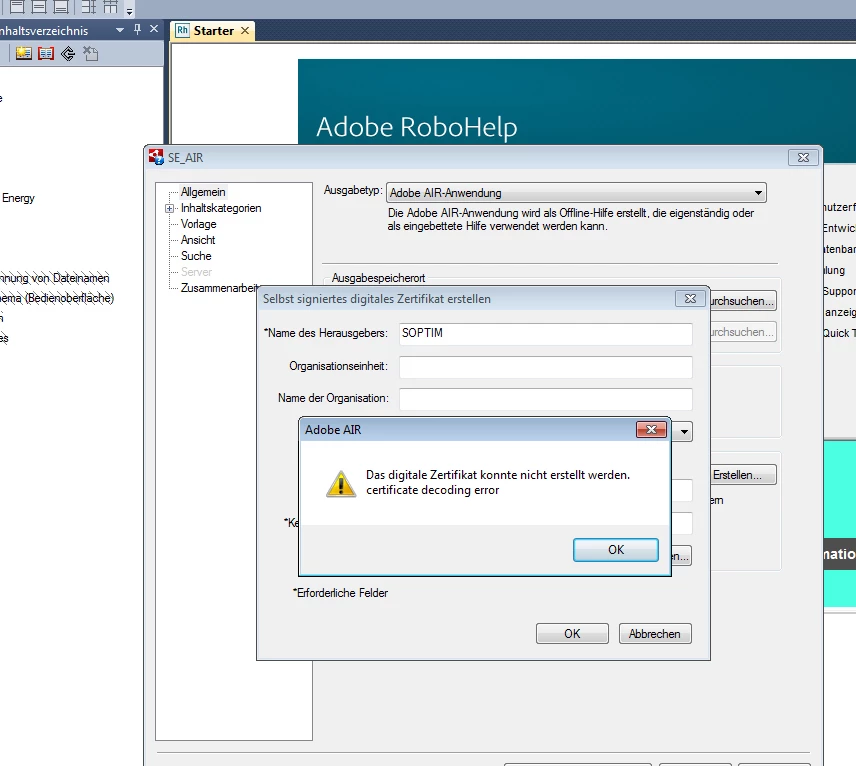Select Ansicht in the settings tree

pyautogui.click(x=198, y=240)
